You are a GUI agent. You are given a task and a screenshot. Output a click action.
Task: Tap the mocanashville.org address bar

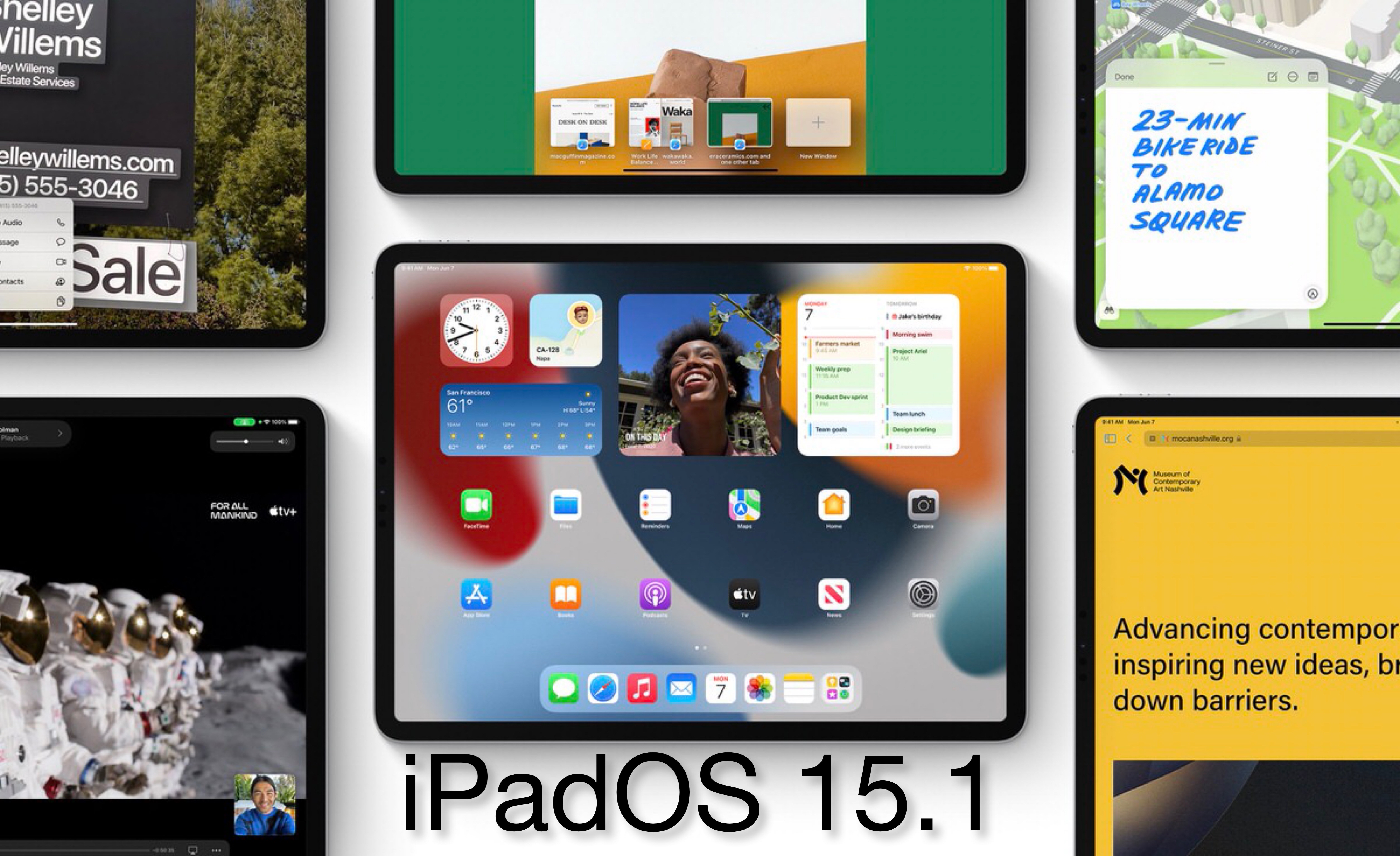click(1271, 439)
